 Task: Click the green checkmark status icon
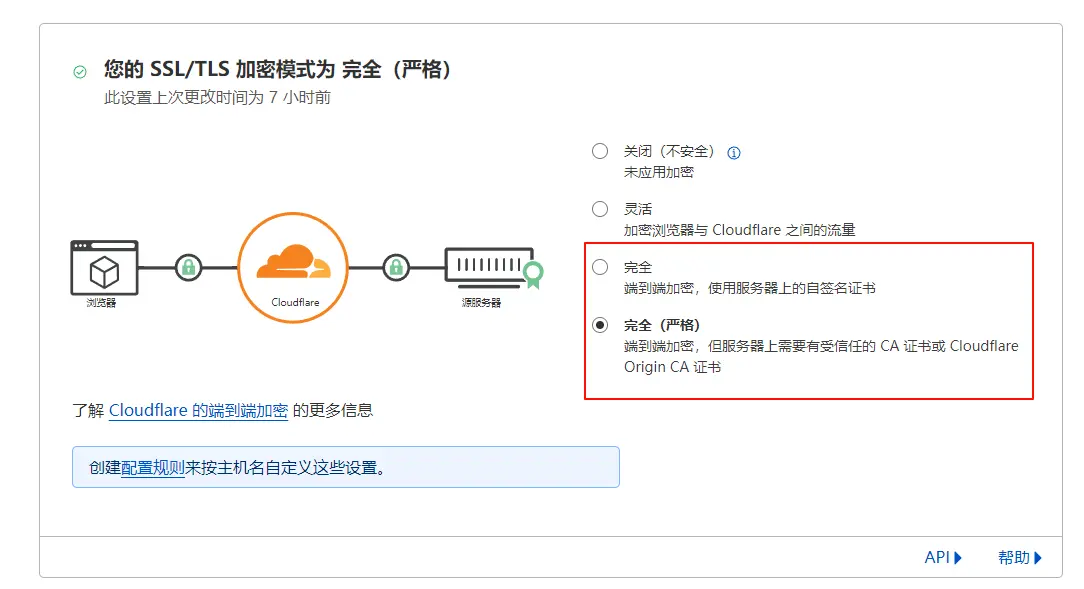pos(80,71)
